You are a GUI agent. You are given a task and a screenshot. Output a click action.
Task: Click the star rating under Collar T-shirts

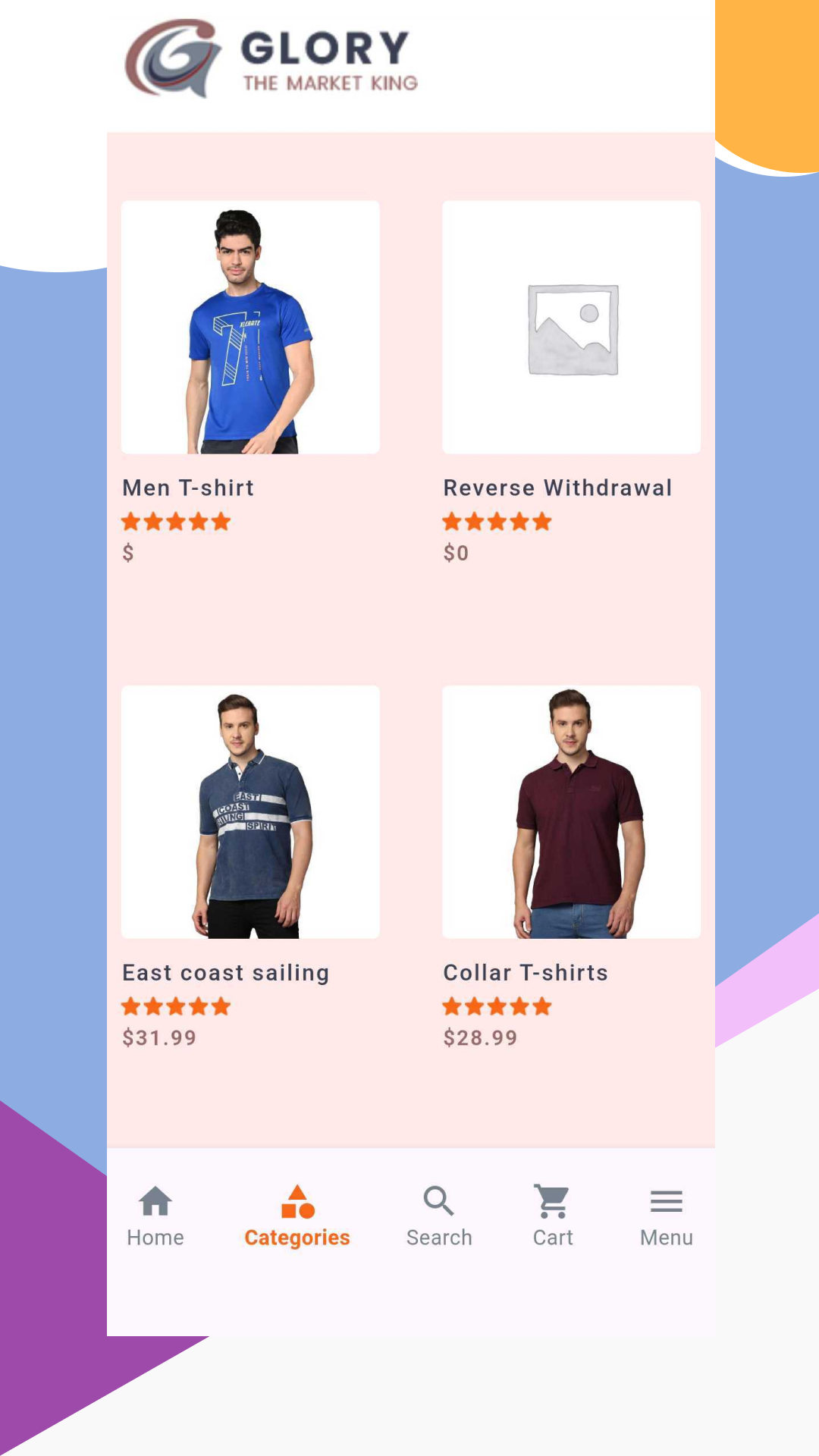(497, 1007)
